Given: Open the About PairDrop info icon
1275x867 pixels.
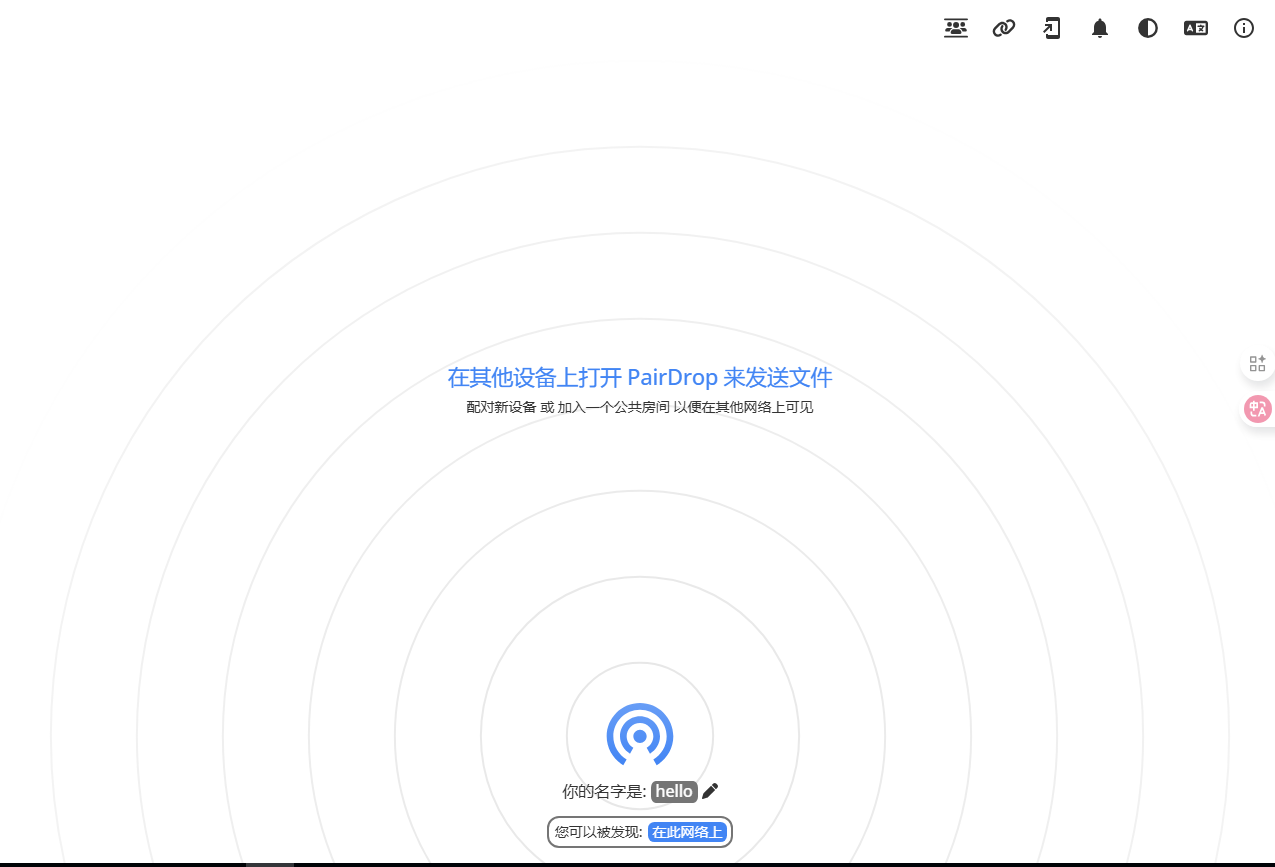Looking at the screenshot, I should (x=1244, y=28).
